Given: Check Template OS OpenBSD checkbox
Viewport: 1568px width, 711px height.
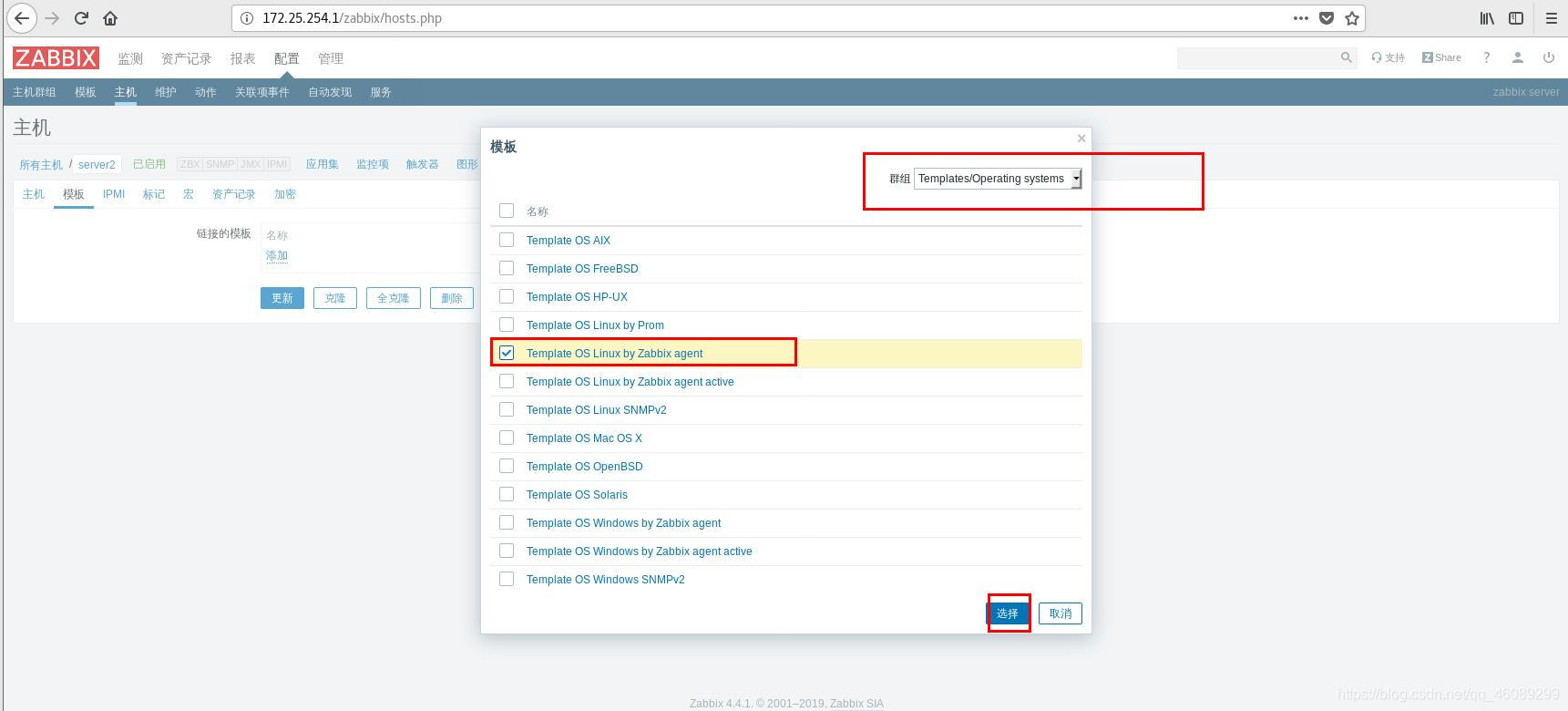Looking at the screenshot, I should pos(507,466).
